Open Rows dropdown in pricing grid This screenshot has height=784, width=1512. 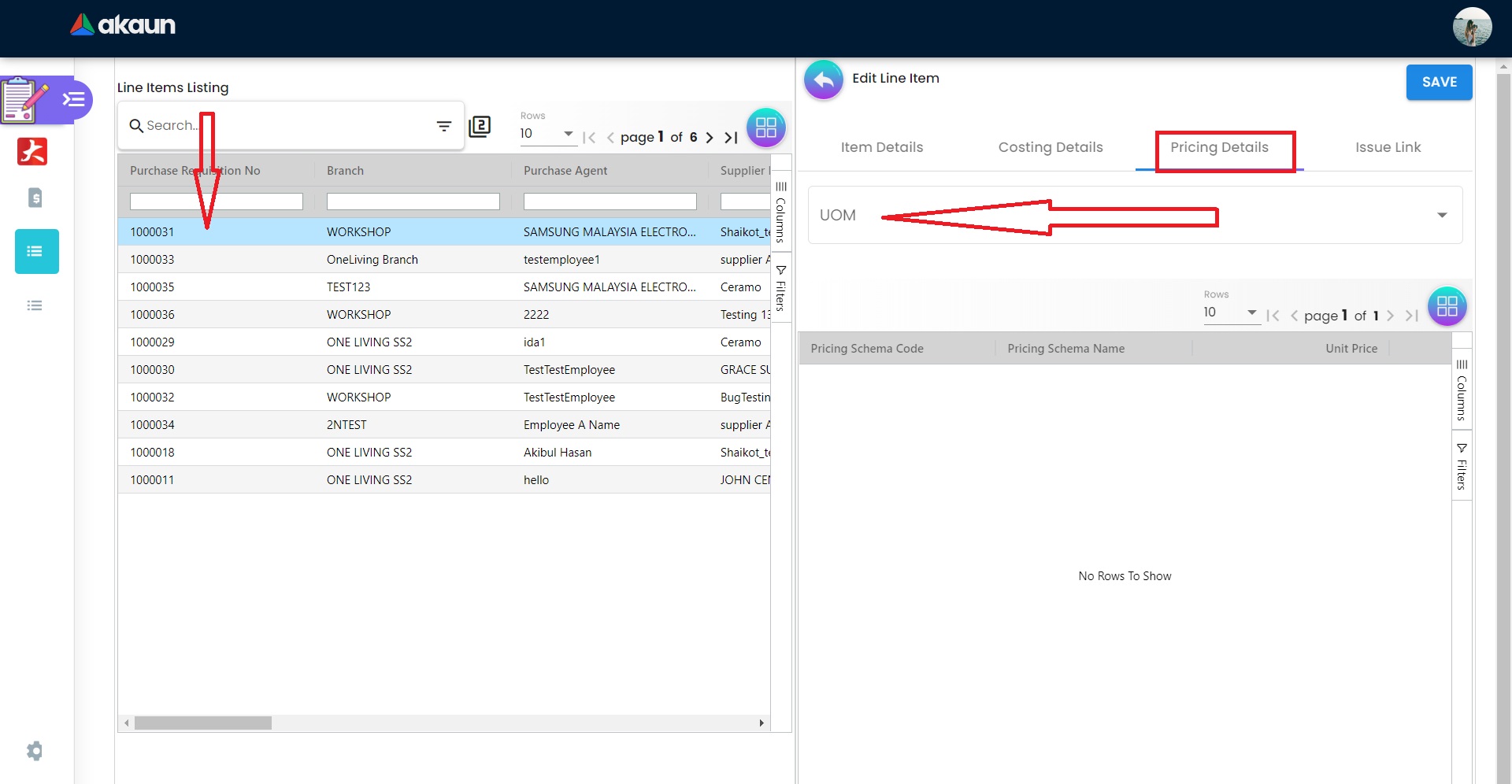[x=1230, y=312]
